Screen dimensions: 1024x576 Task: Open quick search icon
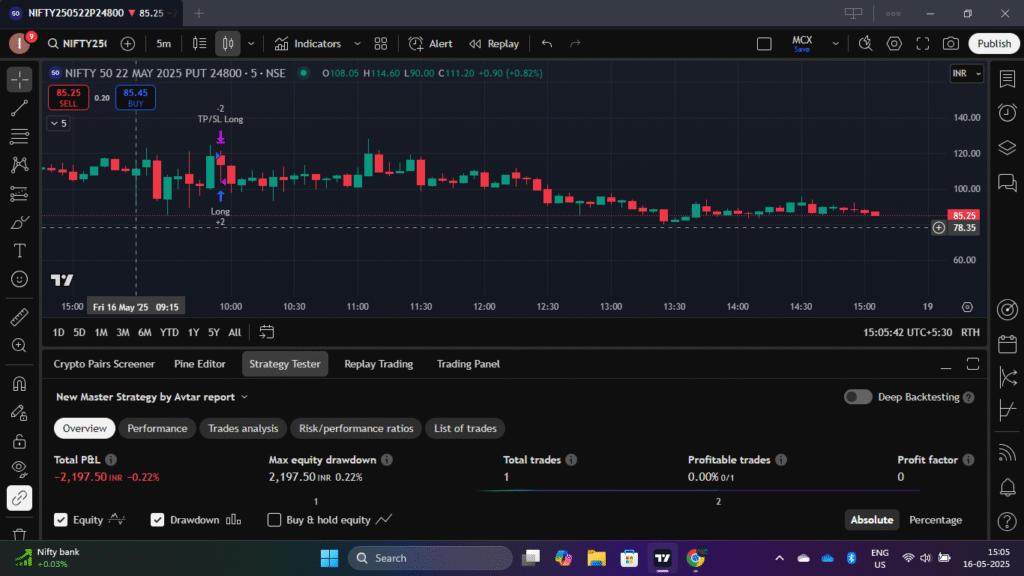(x=865, y=44)
